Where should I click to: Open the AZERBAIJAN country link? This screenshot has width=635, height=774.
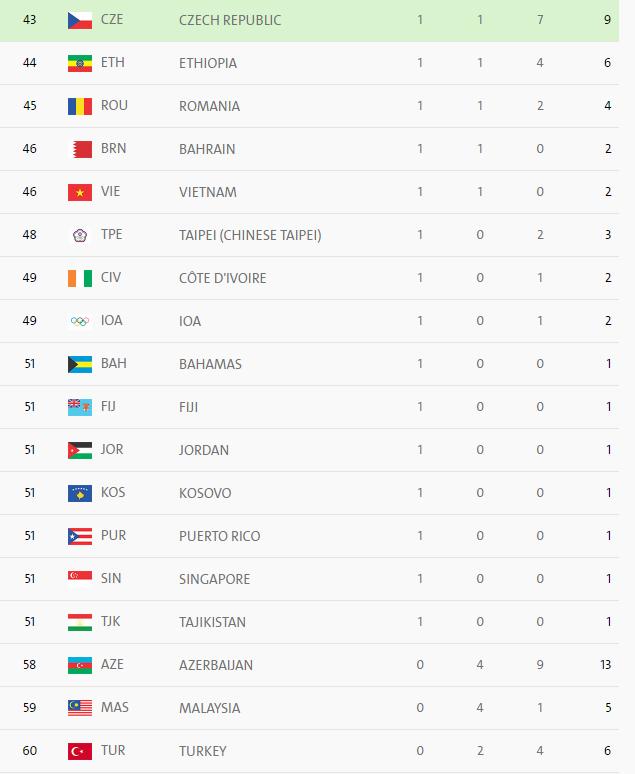click(x=215, y=665)
